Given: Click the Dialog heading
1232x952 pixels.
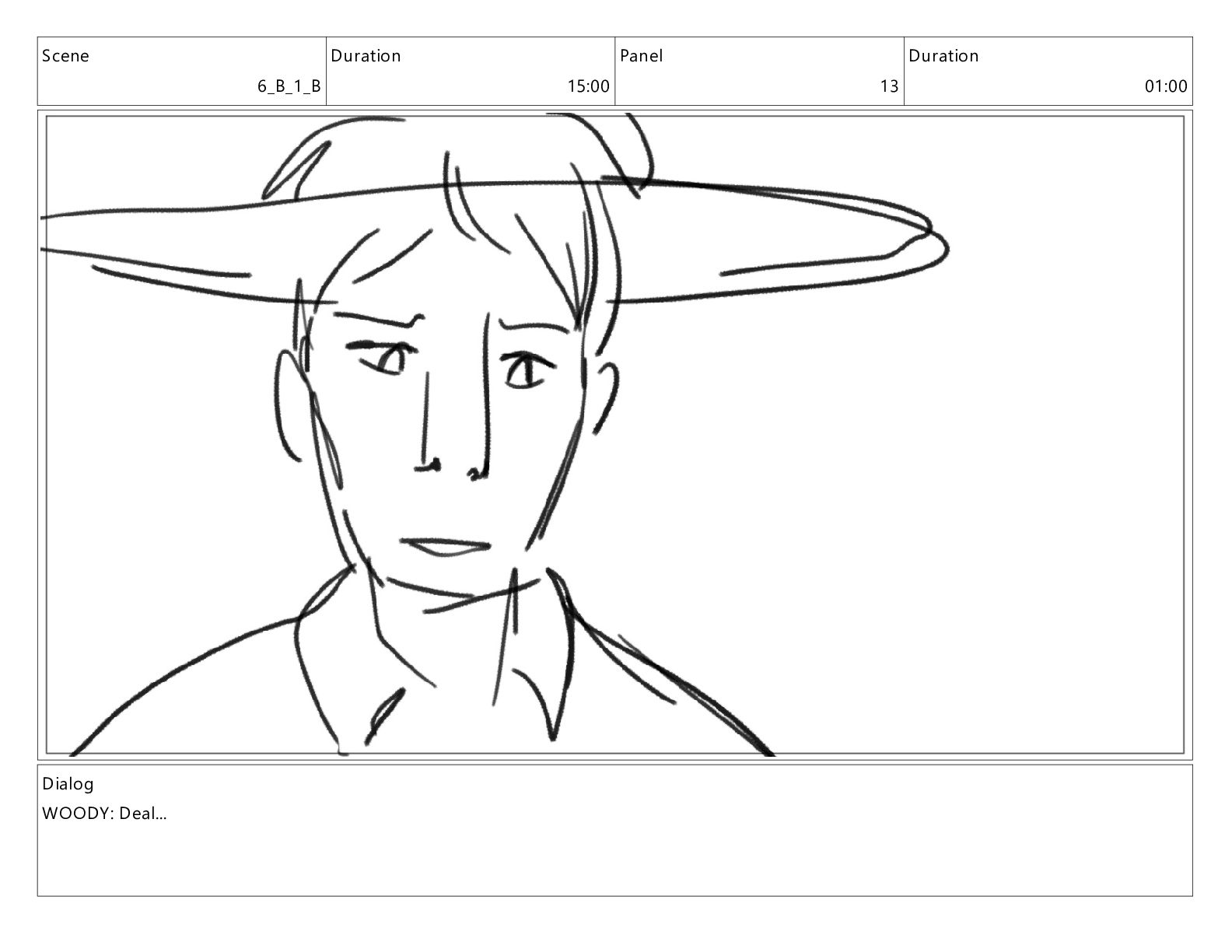Looking at the screenshot, I should [68, 784].
